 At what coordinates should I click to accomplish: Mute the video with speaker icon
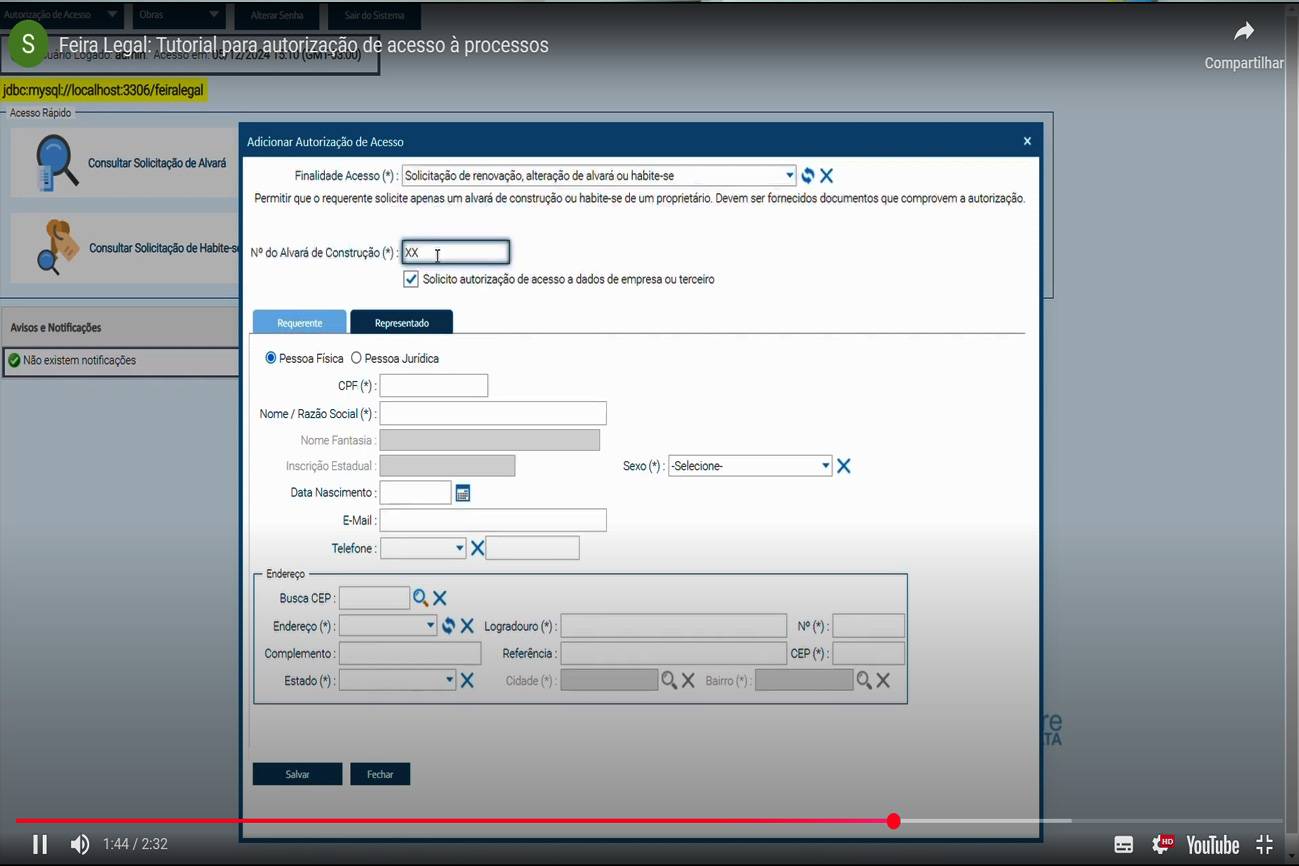tap(80, 845)
